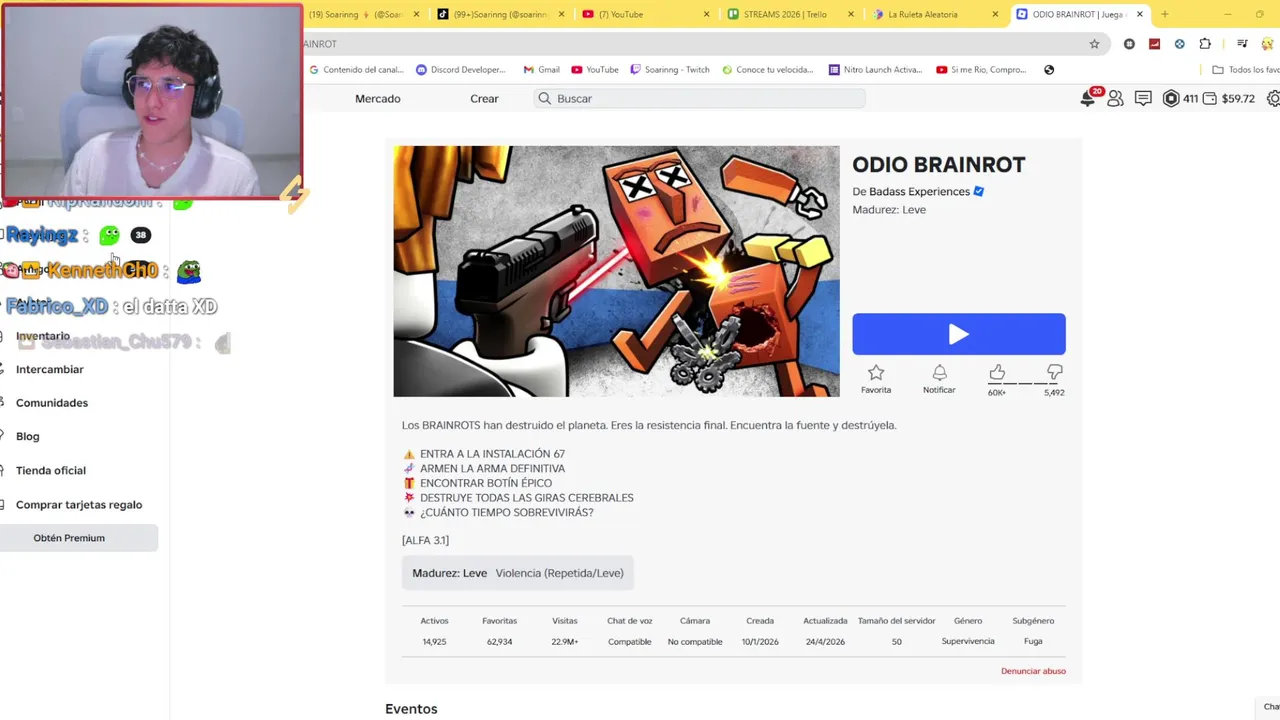Screen dimensions: 1280x720
Task: Close the ODIO BRAINROT tab
Action: (x=1139, y=14)
